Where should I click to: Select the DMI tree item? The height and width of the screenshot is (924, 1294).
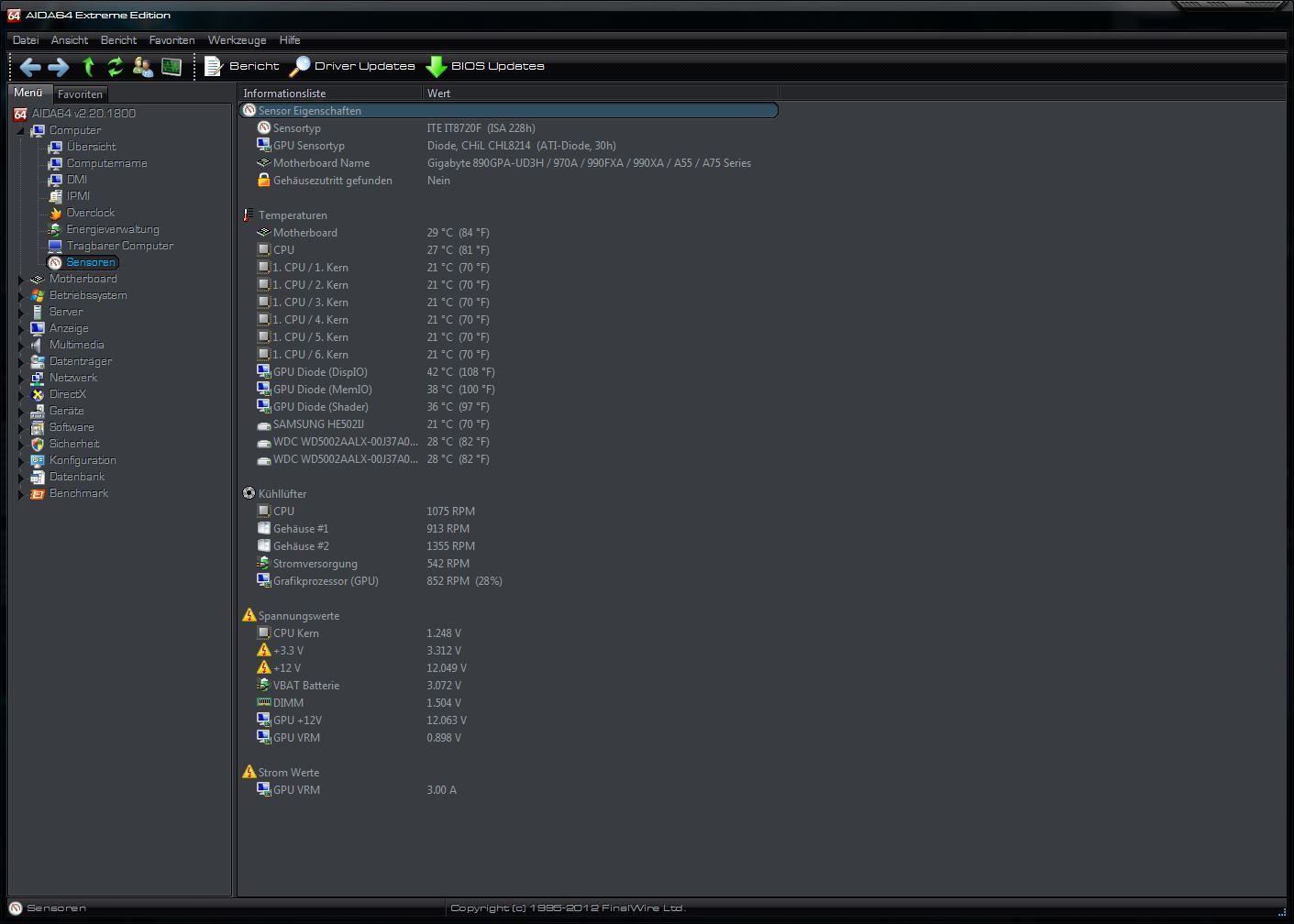point(77,180)
